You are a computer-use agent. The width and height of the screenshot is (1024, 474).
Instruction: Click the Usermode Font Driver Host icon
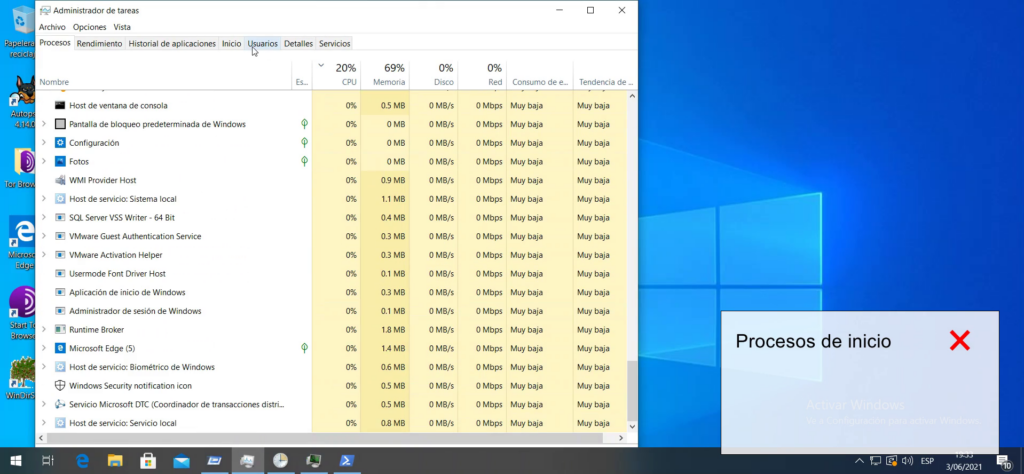[x=60, y=274]
